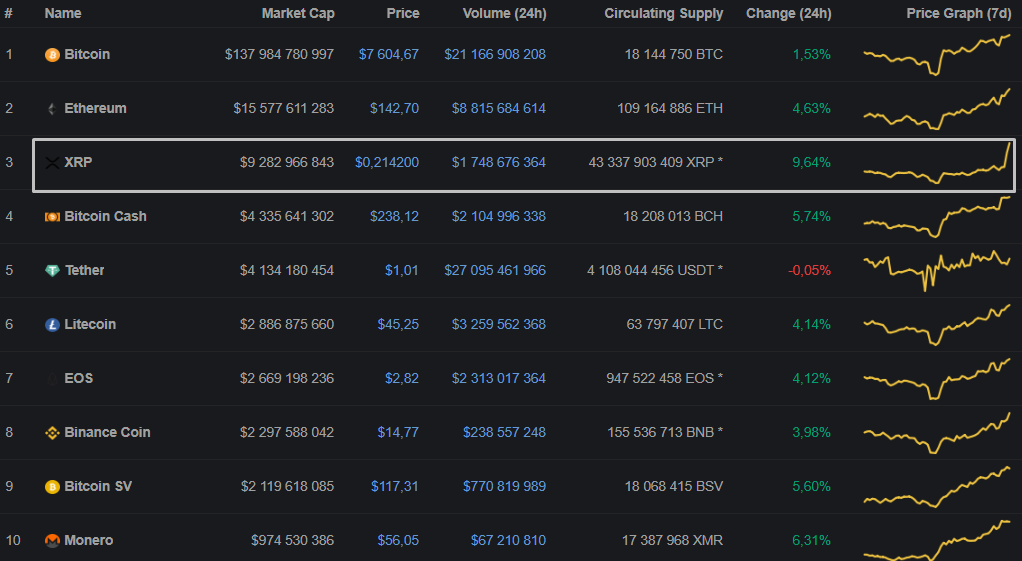Click Monero market cap $974 530 386

[x=293, y=541]
